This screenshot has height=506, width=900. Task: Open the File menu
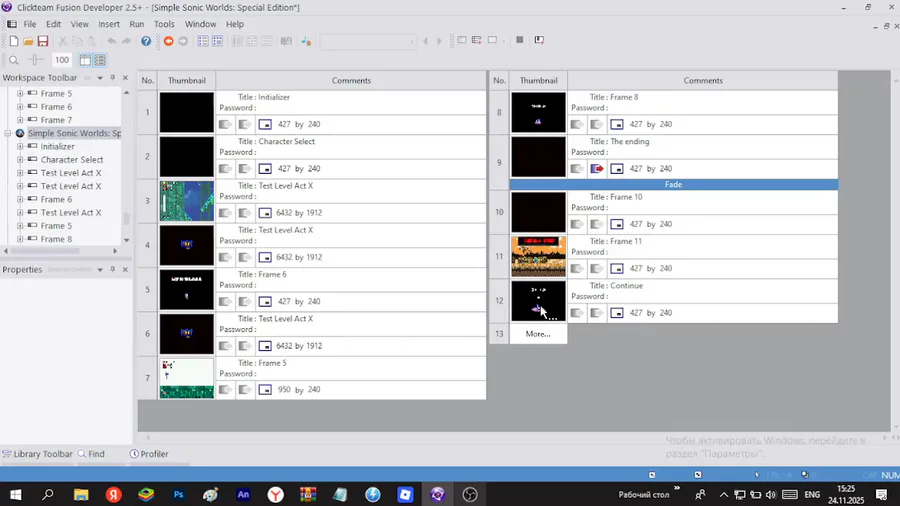(30, 24)
